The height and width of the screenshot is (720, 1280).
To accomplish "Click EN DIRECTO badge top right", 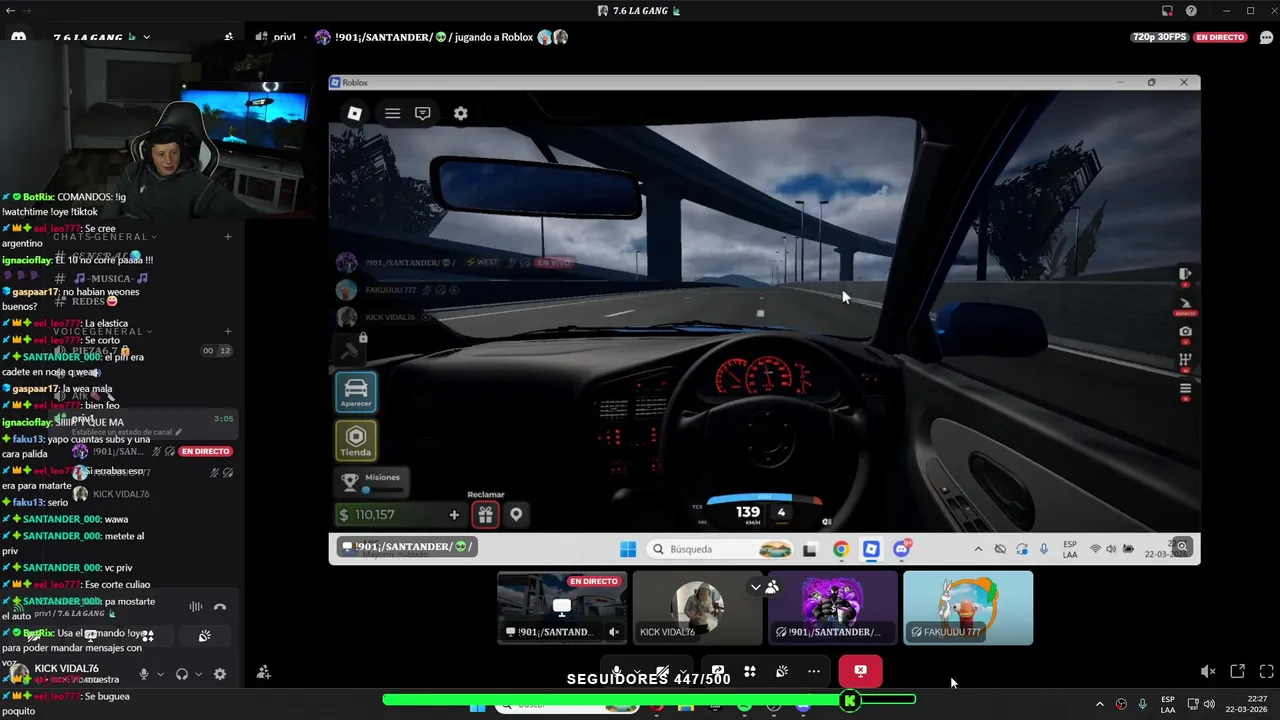I will click(1220, 37).
